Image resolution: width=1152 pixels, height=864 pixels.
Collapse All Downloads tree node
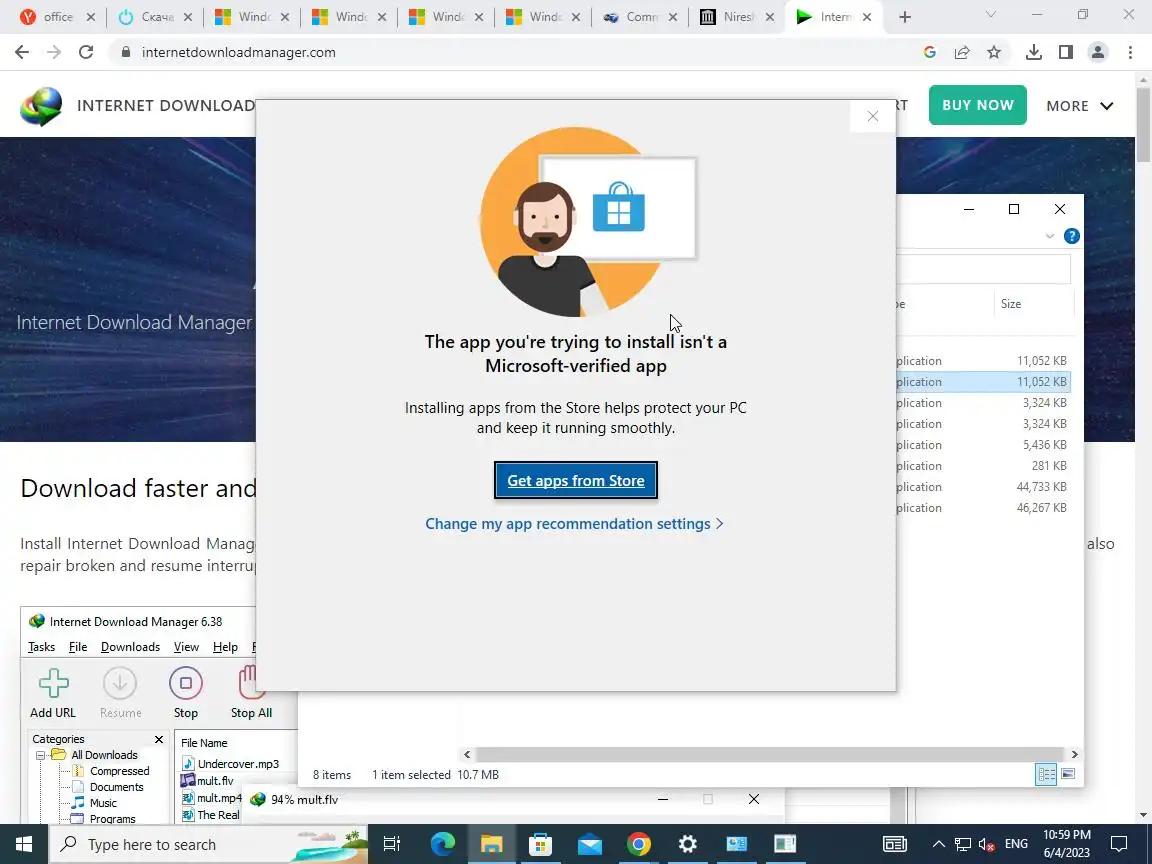pos(40,755)
